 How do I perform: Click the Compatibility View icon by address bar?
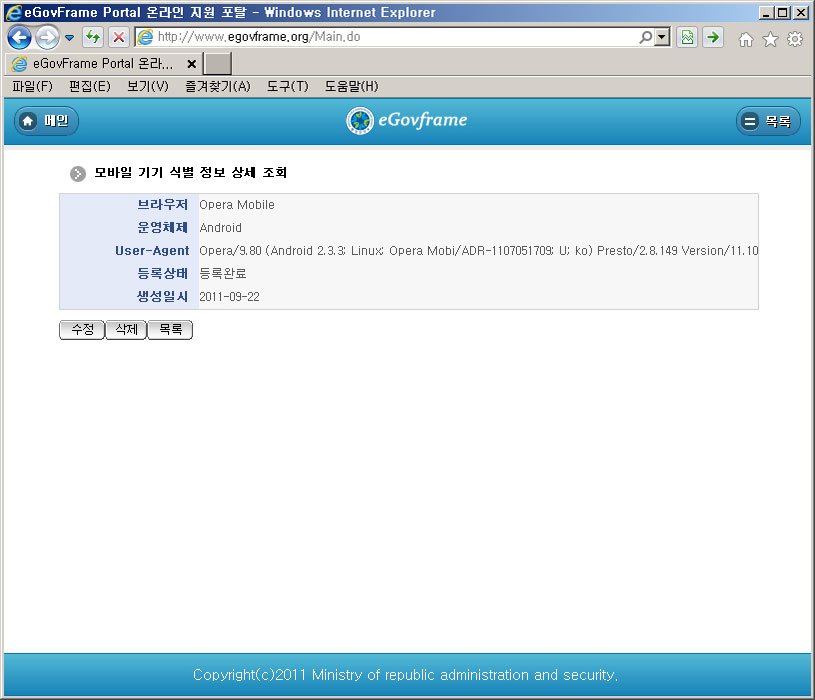687,38
